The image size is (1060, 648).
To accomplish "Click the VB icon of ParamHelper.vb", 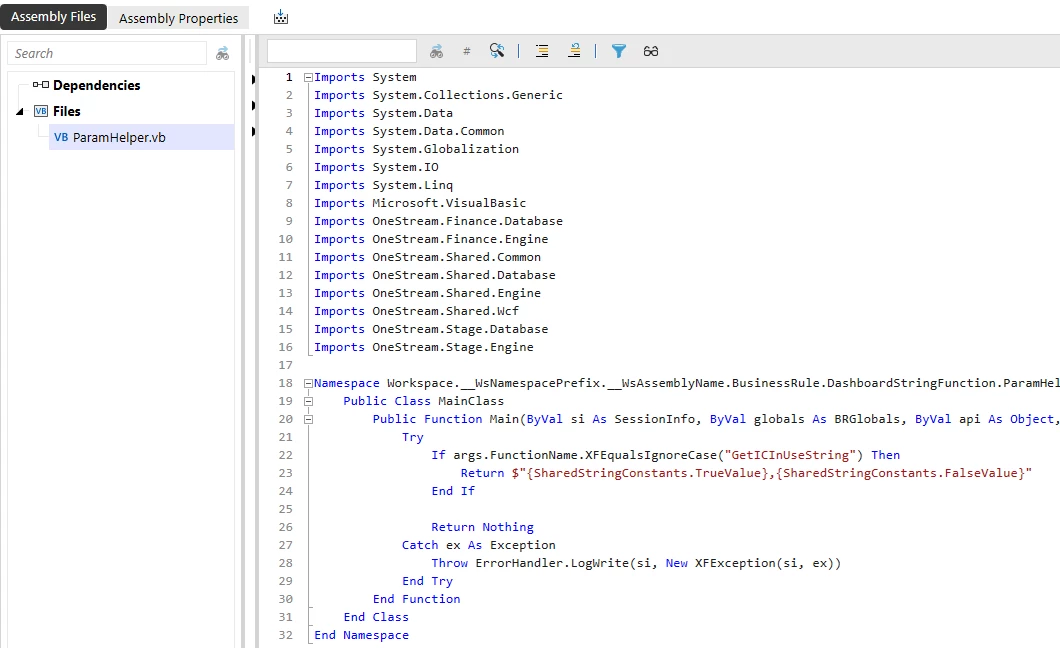I will tap(61, 137).
